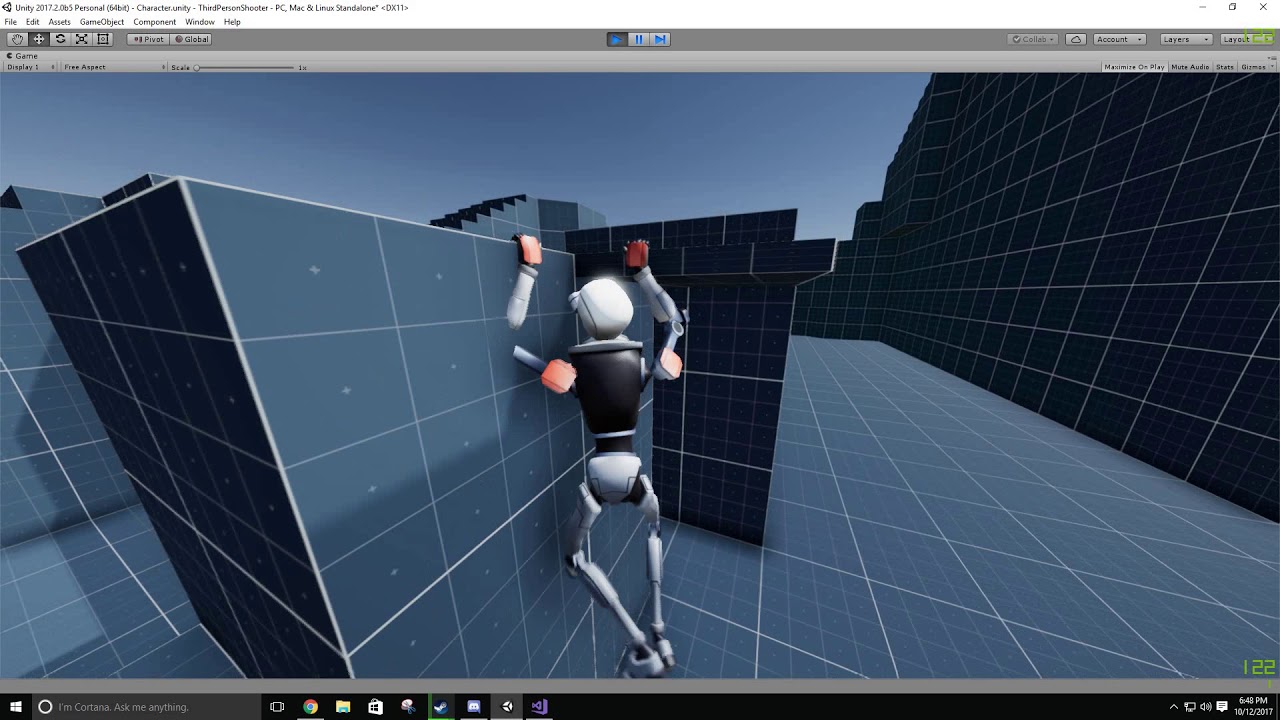Screen dimensions: 1280x720
Task: Open the network status tray icon
Action: tap(1189, 707)
